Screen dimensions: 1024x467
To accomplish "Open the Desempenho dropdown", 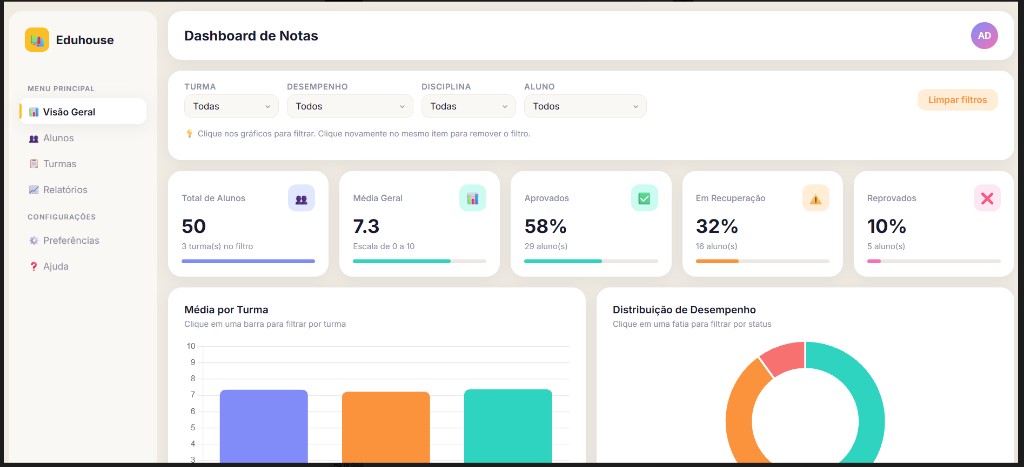I will [350, 106].
